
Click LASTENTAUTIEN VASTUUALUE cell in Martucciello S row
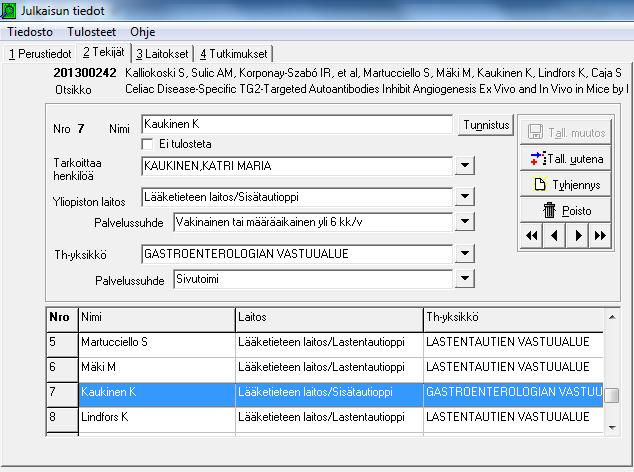pos(514,345)
